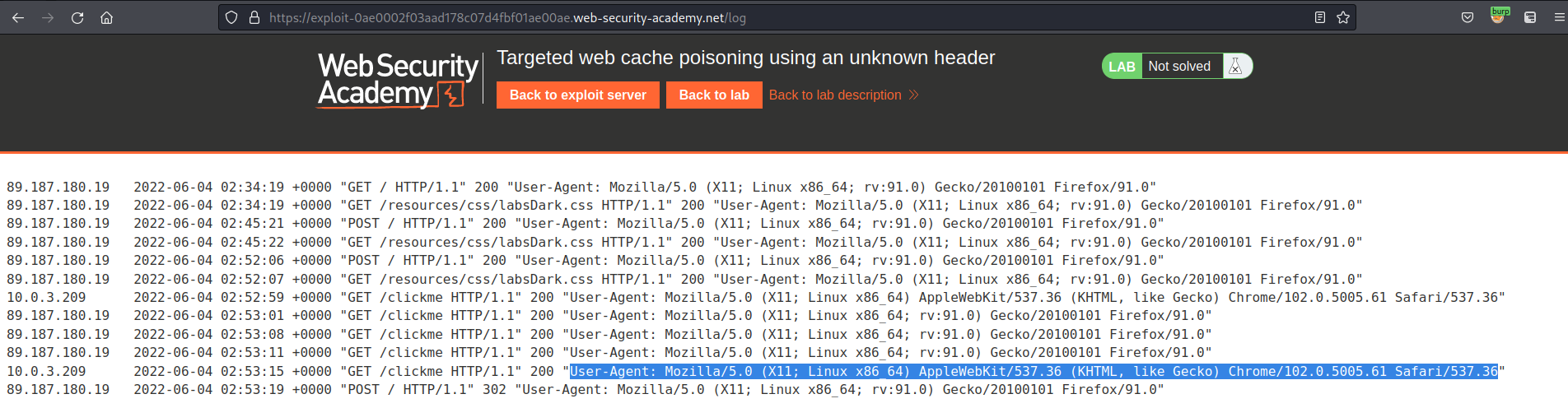Click the browser forward arrow
Viewport: 1568px width, 408px height.
48,17
